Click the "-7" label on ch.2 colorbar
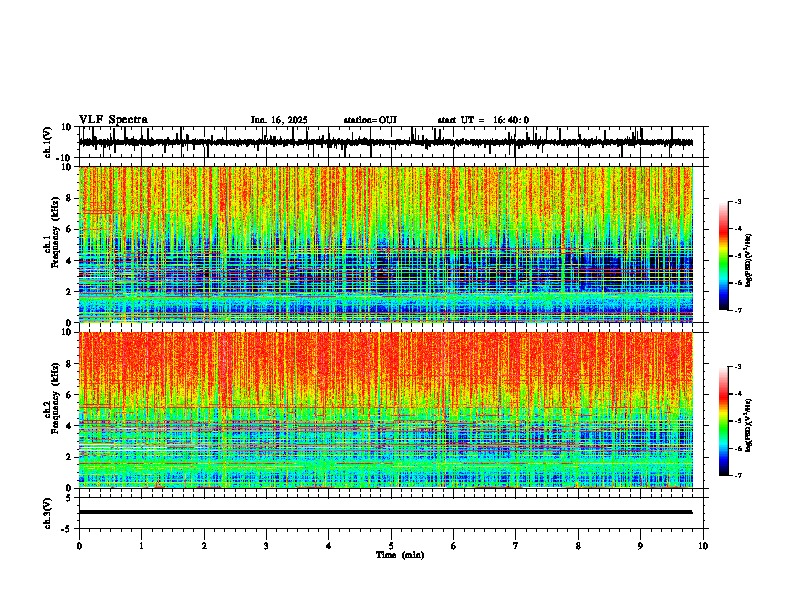792x612 pixels. coord(738,475)
